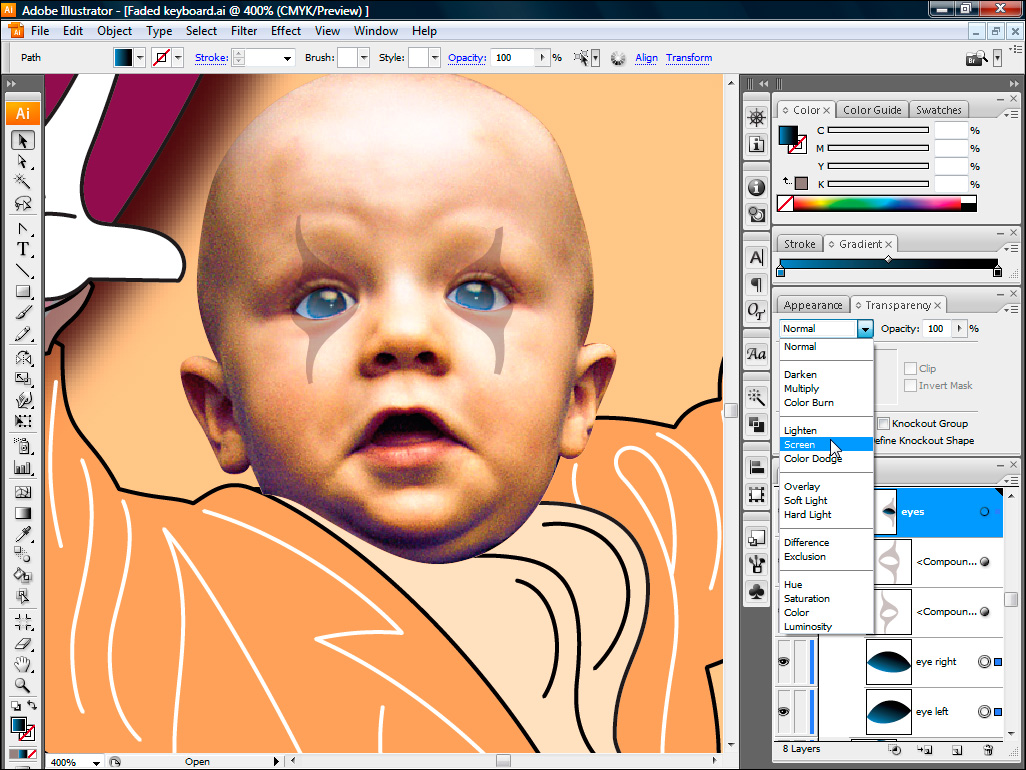Viewport: 1026px width, 770px height.
Task: Select the Magic Wand tool
Action: click(22, 182)
